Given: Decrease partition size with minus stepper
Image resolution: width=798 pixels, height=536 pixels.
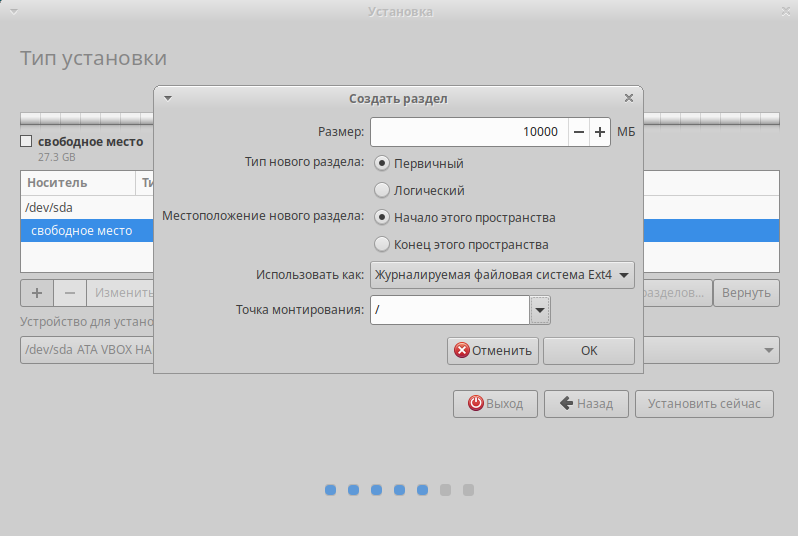Looking at the screenshot, I should point(579,132).
